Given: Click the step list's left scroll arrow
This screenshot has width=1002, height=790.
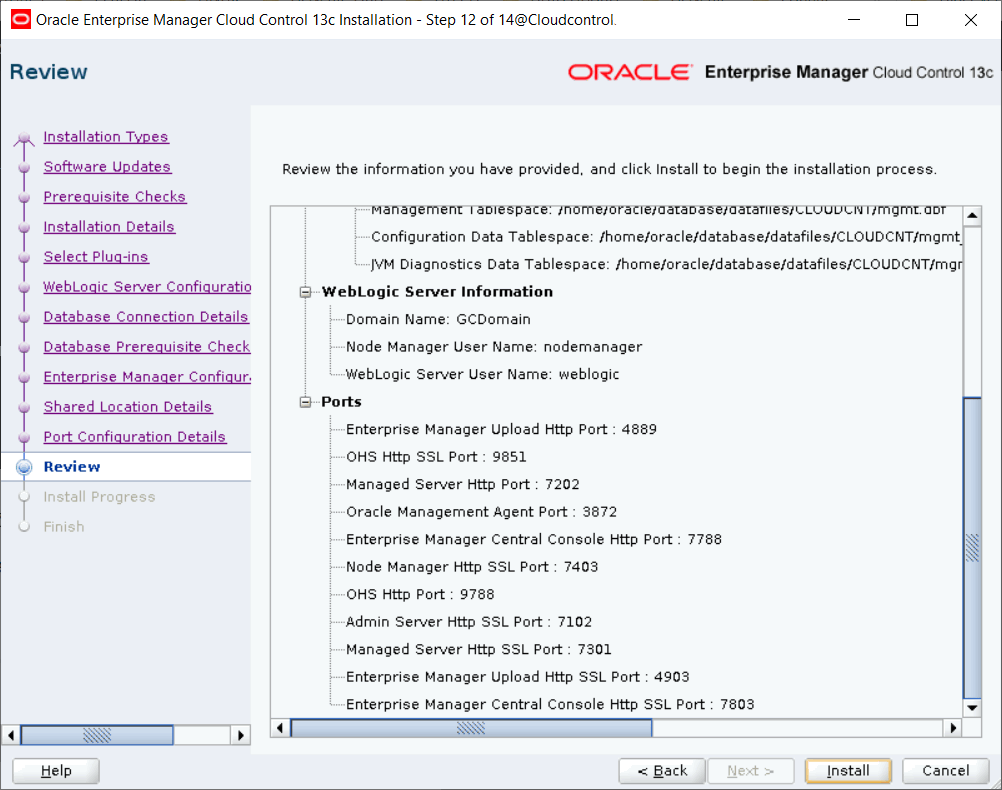Looking at the screenshot, I should tap(11, 735).
